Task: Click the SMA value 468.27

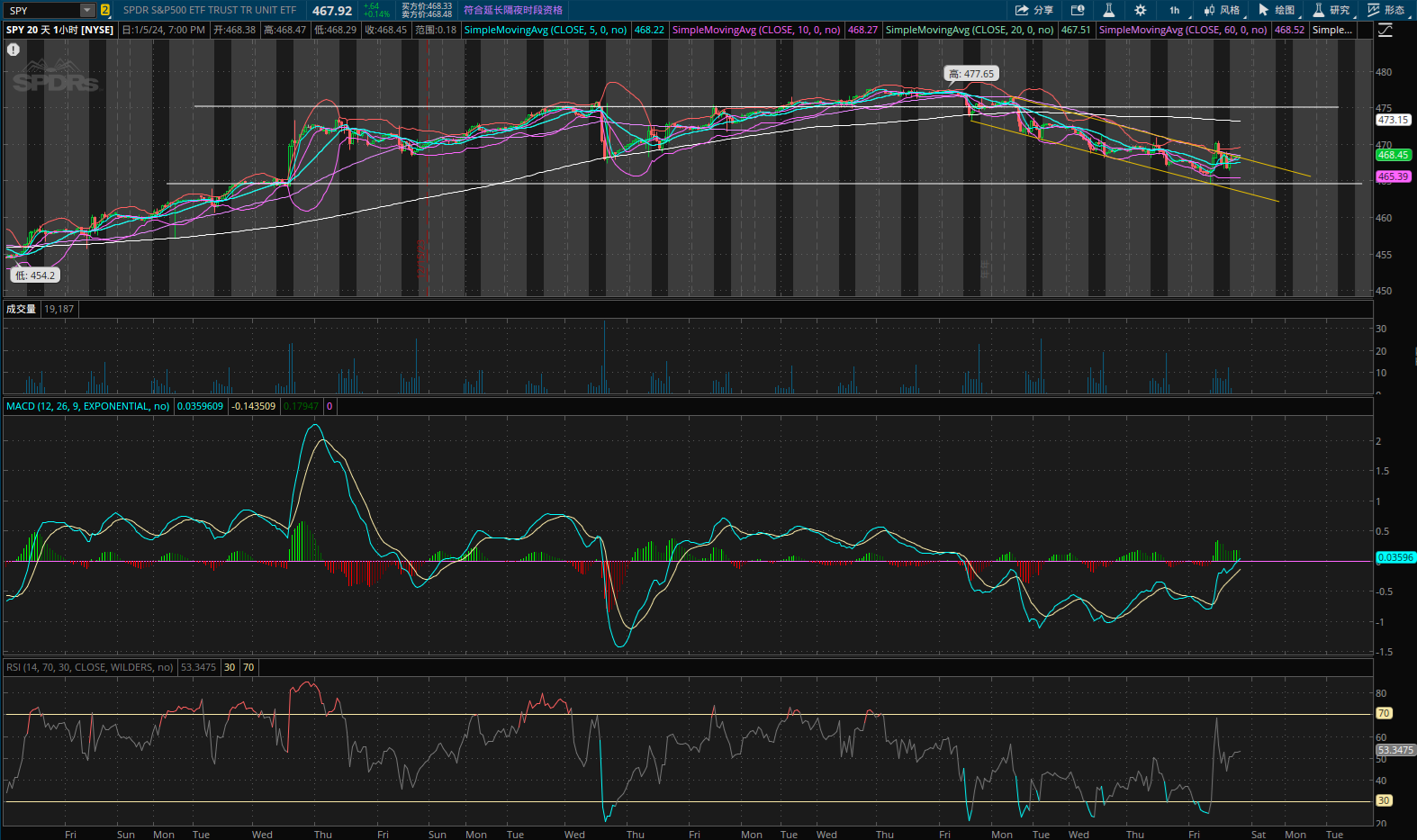Action: pyautogui.click(x=862, y=30)
